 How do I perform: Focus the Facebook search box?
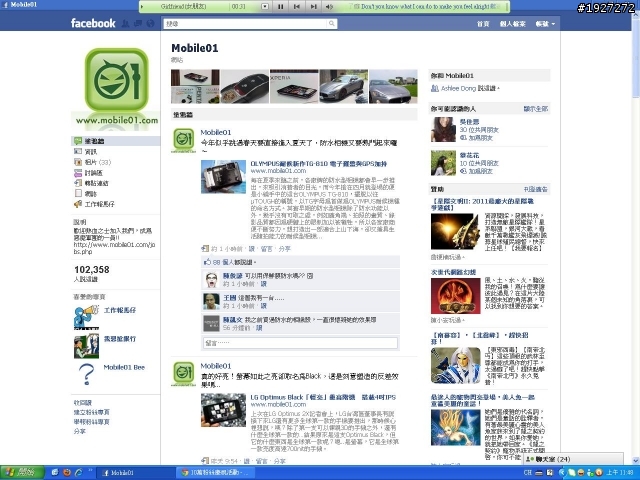(246, 24)
